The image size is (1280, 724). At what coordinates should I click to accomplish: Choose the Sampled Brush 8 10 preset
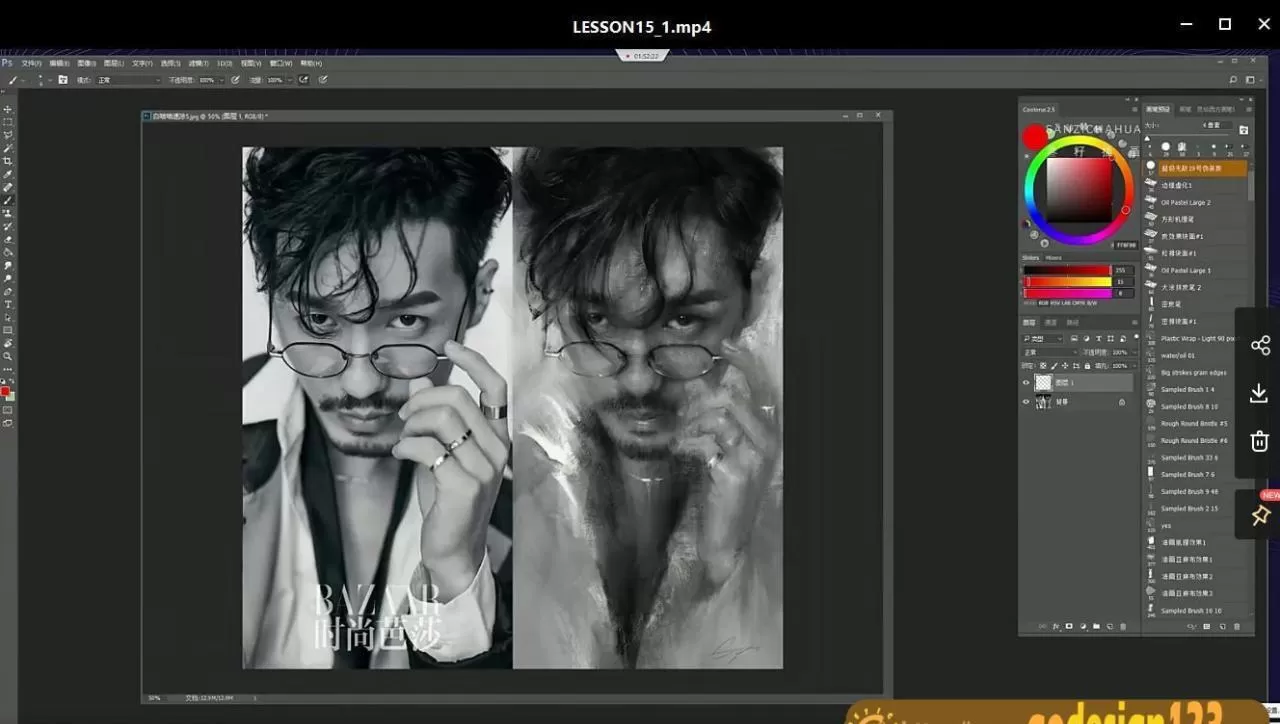1189,407
